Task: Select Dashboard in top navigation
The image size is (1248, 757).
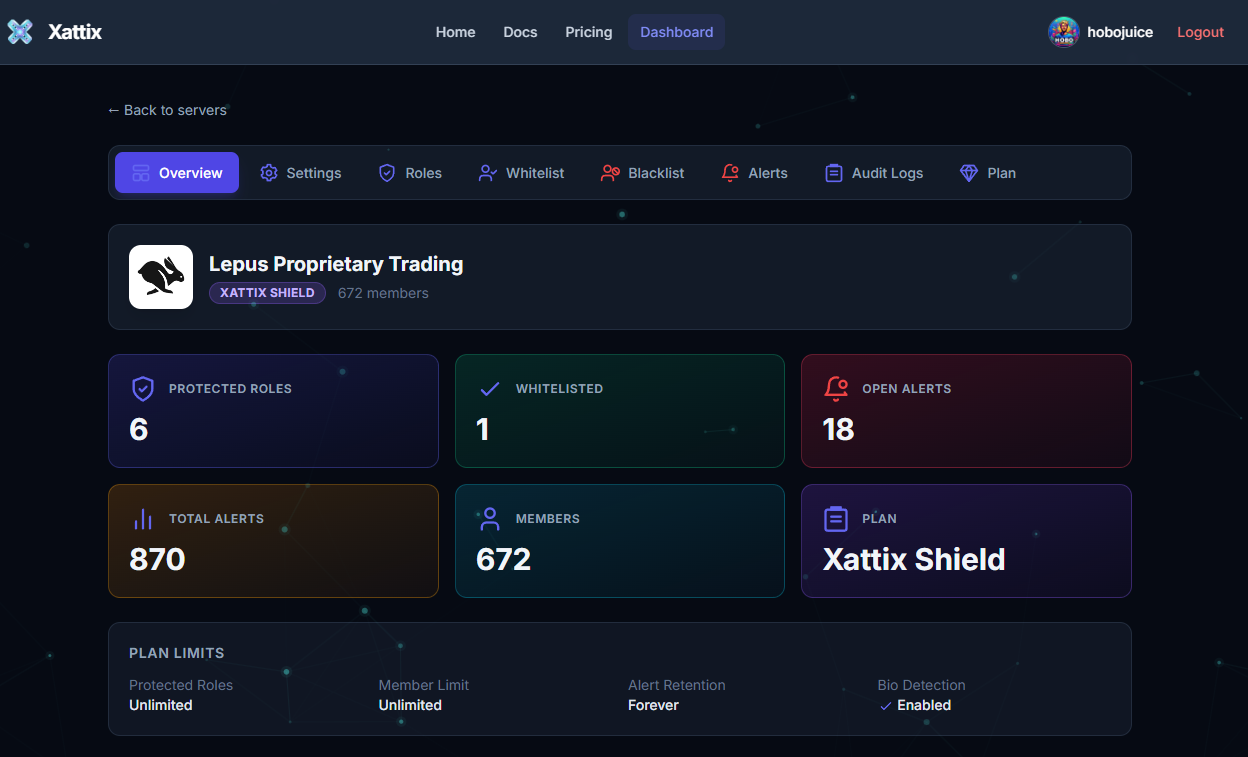Action: coord(677,32)
